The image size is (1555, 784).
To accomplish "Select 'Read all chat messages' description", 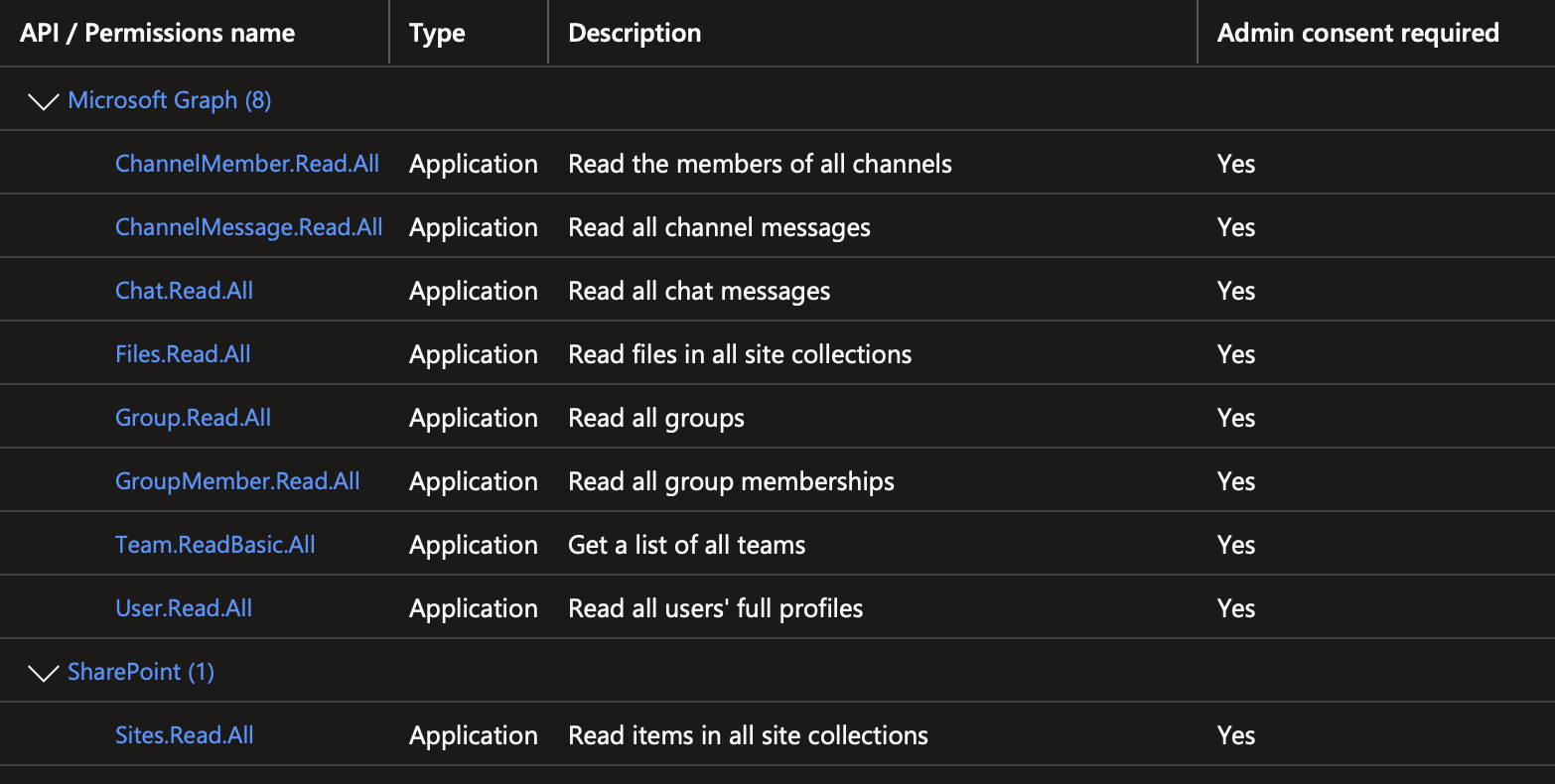I will click(x=699, y=291).
